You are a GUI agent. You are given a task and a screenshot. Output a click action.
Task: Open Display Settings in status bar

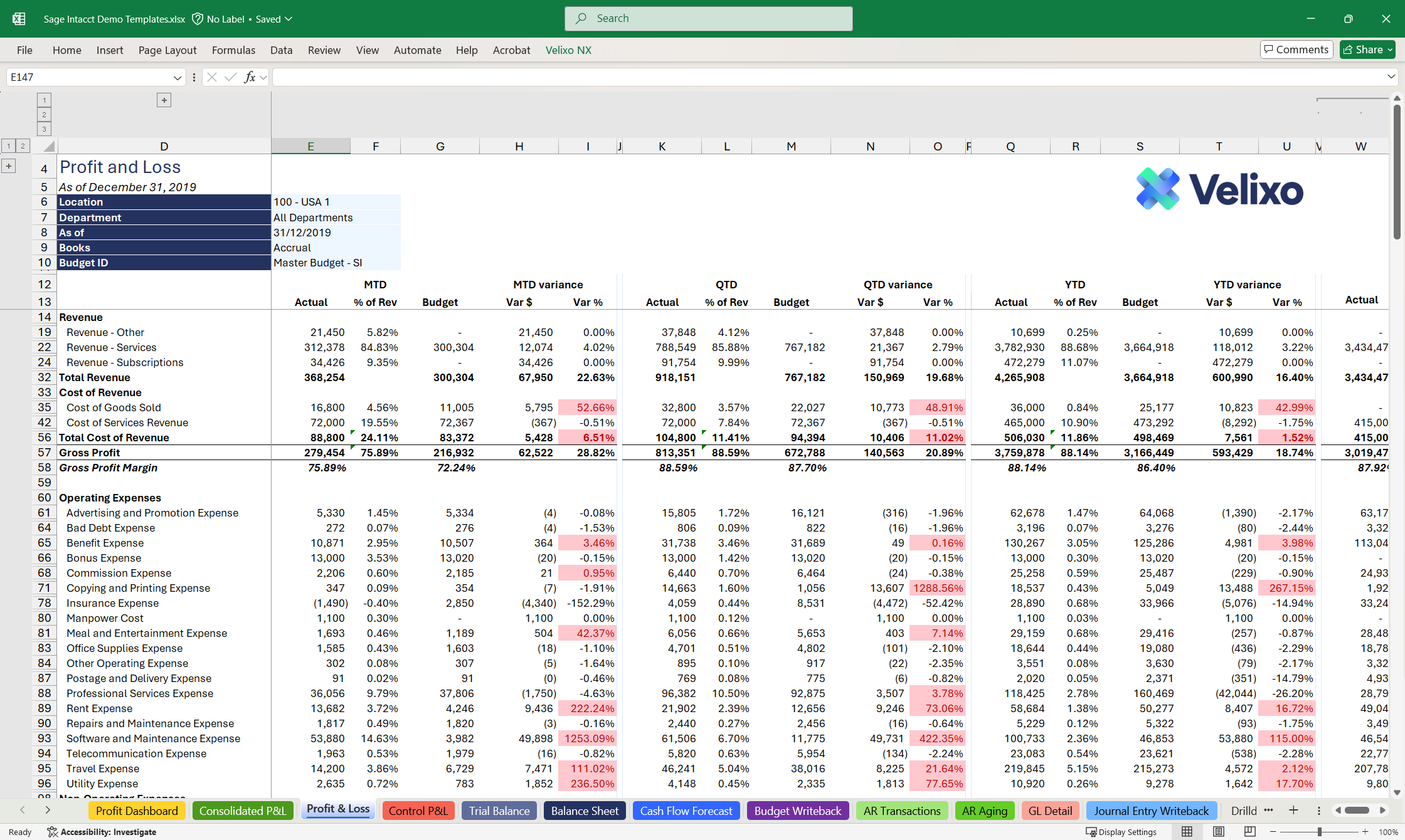click(1121, 832)
